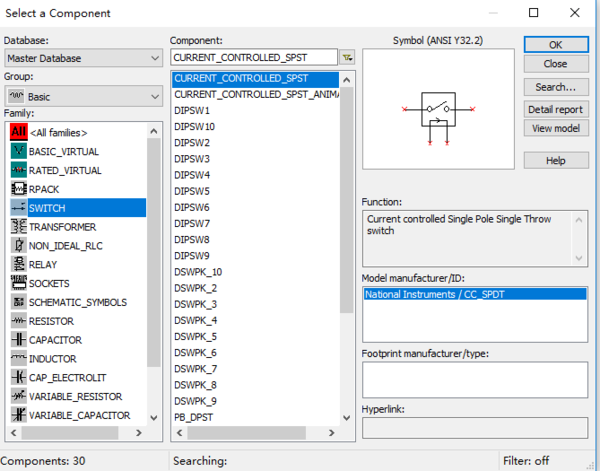Select National Instruments / CC_SPDT model

[475, 294]
